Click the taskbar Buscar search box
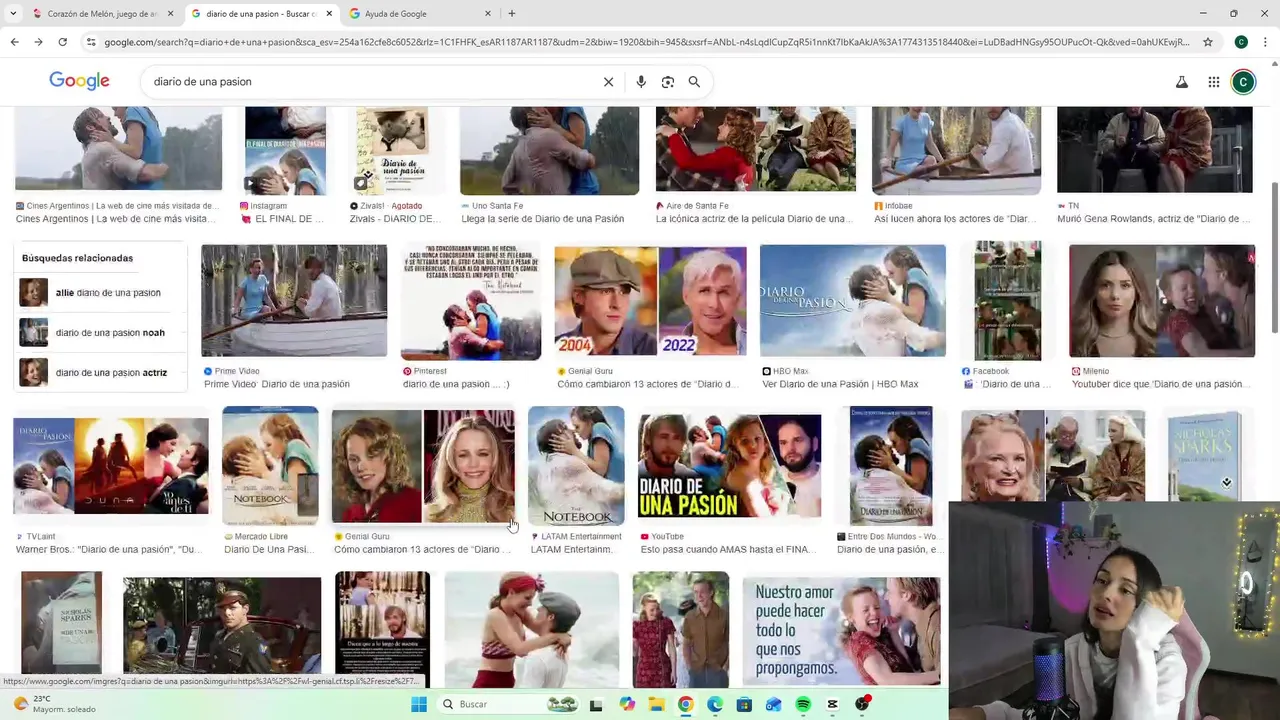The image size is (1280, 720). coord(508,704)
